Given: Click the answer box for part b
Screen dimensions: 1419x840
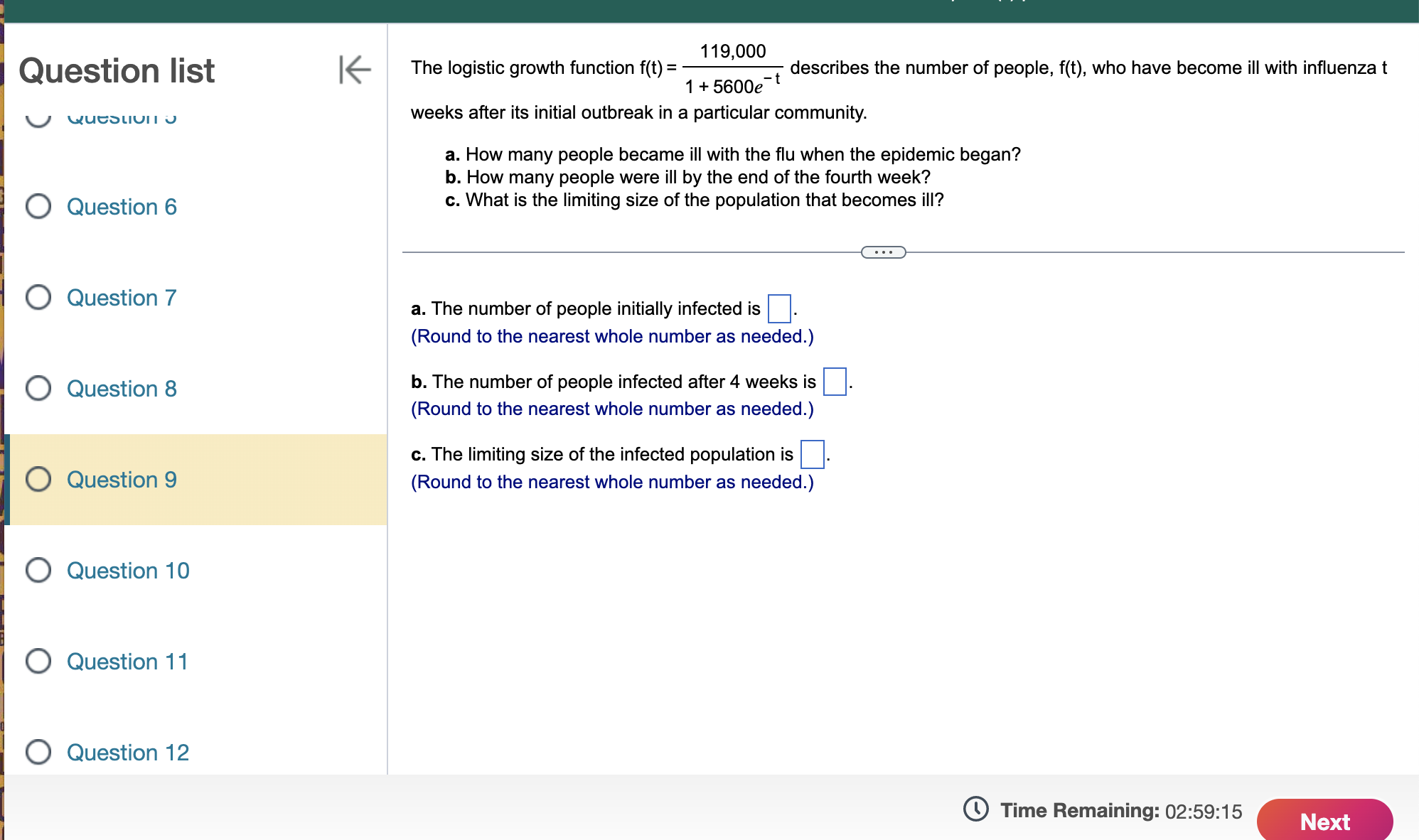Looking at the screenshot, I should tap(835, 381).
